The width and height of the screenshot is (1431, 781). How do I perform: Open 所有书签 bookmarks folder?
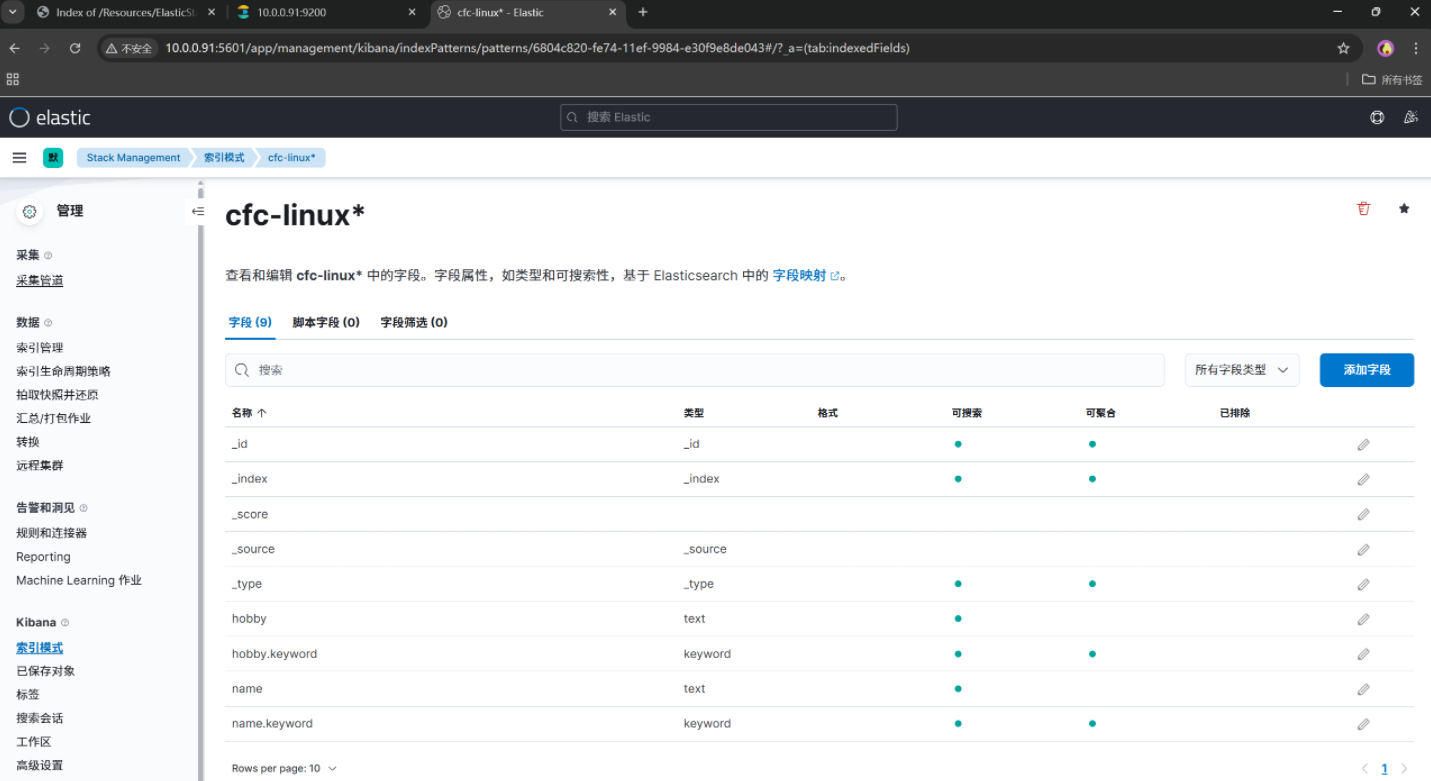point(1391,79)
